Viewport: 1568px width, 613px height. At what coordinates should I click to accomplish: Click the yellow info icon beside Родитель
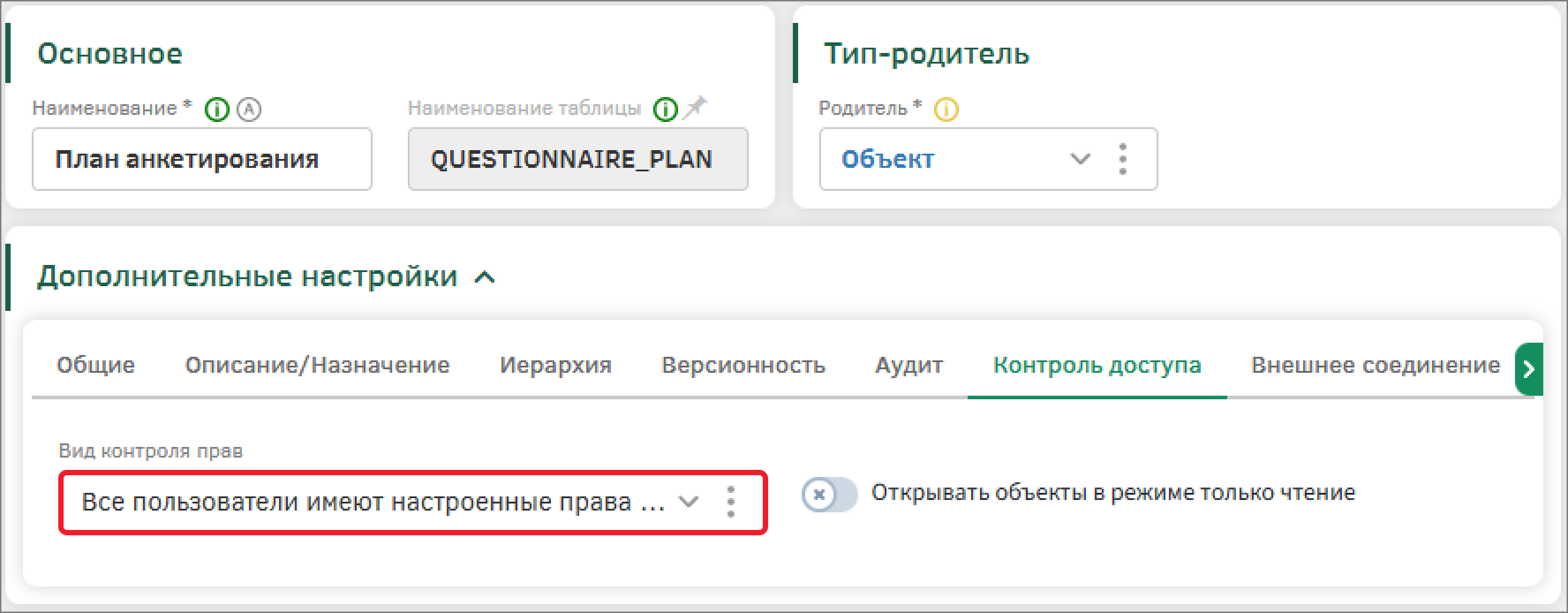[946, 110]
